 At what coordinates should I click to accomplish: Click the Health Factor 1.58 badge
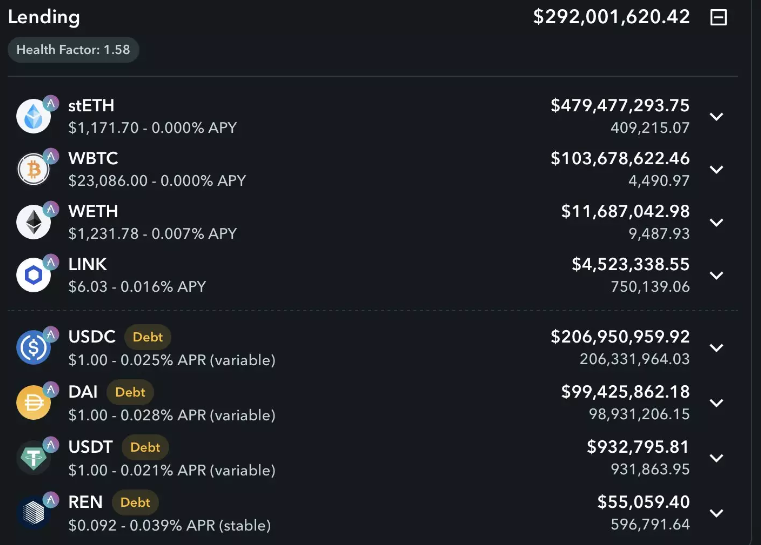pyautogui.click(x=73, y=50)
